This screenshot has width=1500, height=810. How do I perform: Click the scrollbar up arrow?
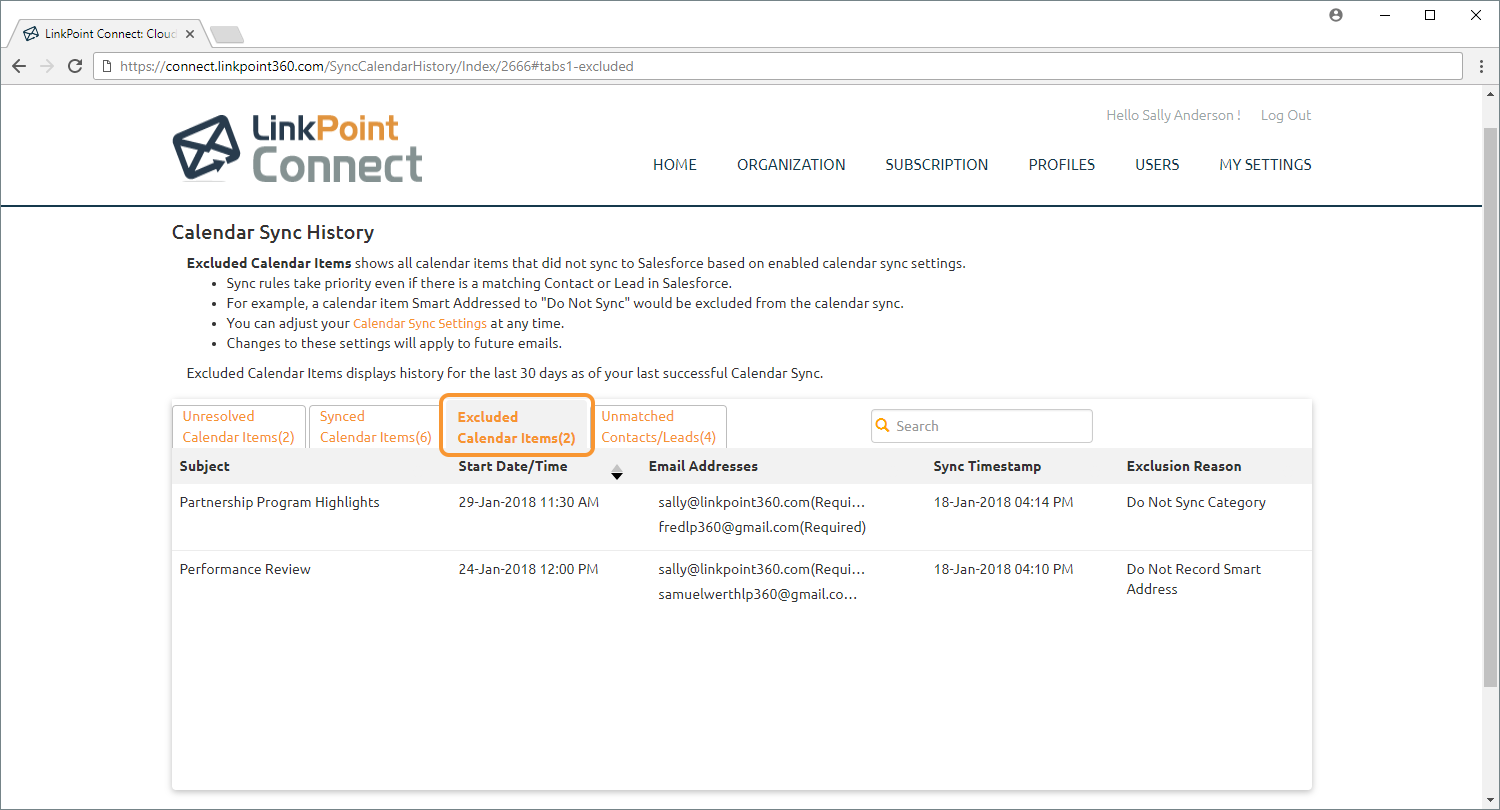[x=1490, y=93]
